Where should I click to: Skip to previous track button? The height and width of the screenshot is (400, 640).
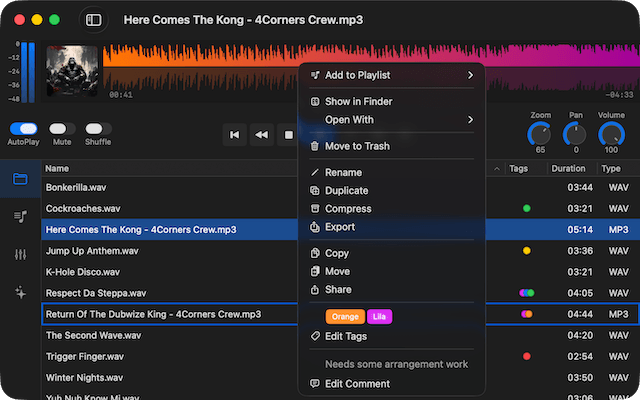[235, 135]
